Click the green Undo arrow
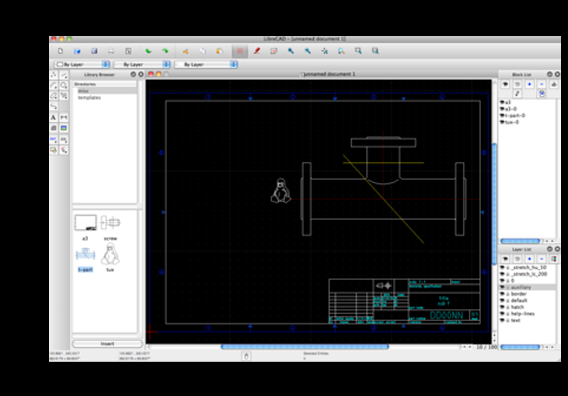The height and width of the screenshot is (396, 568). click(x=149, y=51)
